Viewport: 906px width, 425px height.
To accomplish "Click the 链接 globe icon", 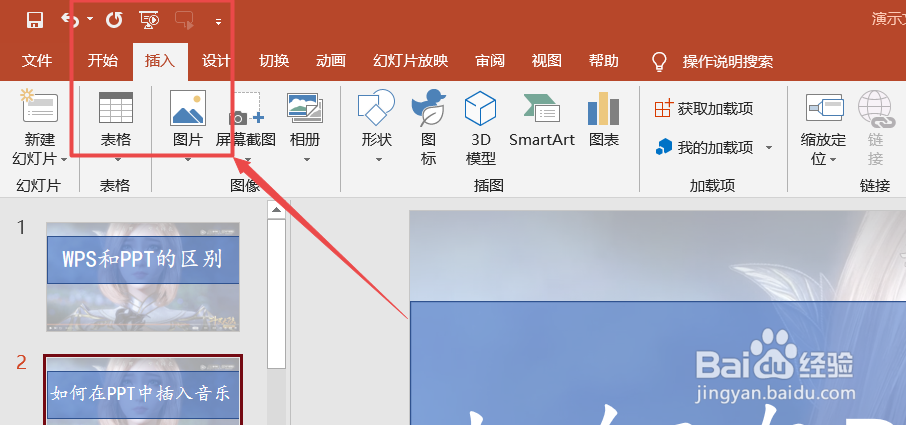I will [x=875, y=109].
